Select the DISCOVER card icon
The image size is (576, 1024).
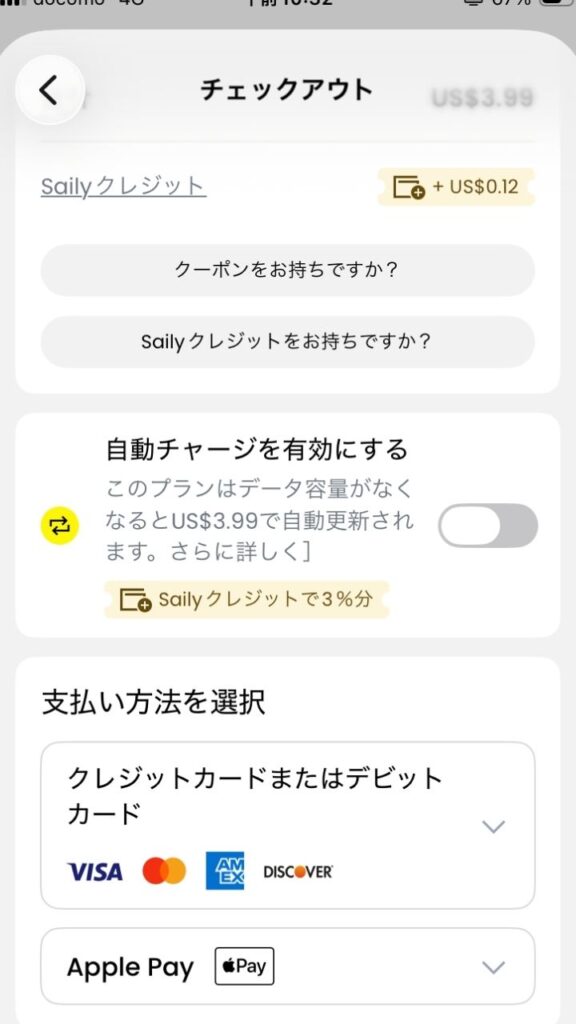(x=296, y=871)
